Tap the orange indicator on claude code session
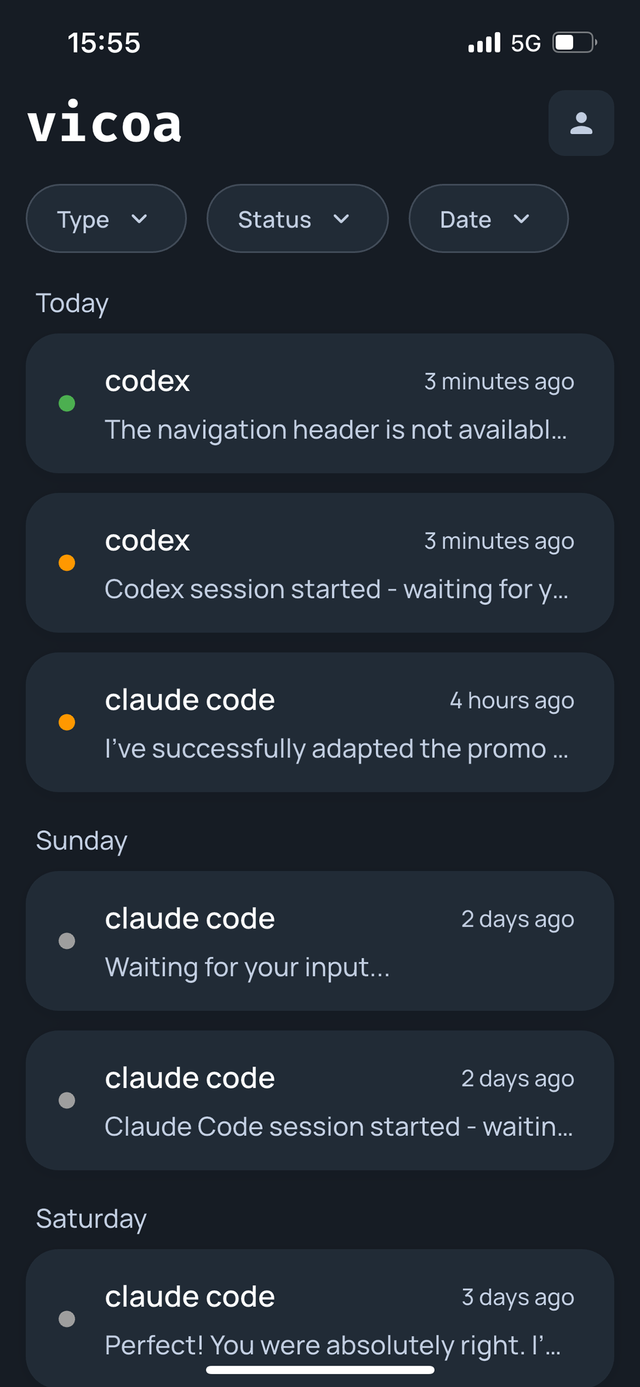The height and width of the screenshot is (1387, 640). (66, 721)
